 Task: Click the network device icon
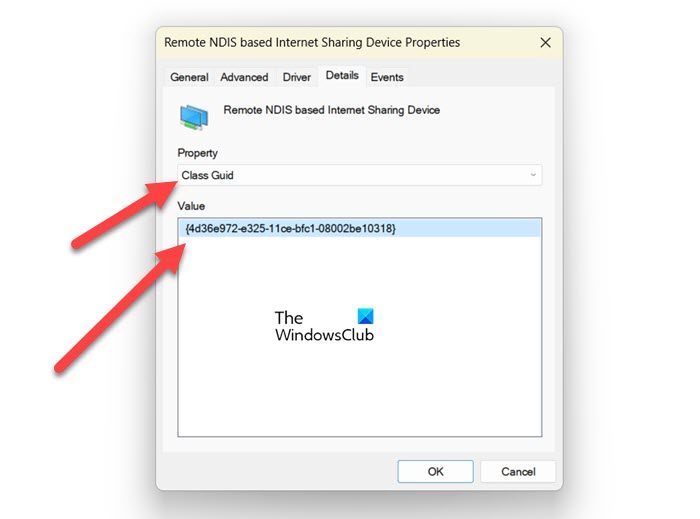tap(194, 117)
